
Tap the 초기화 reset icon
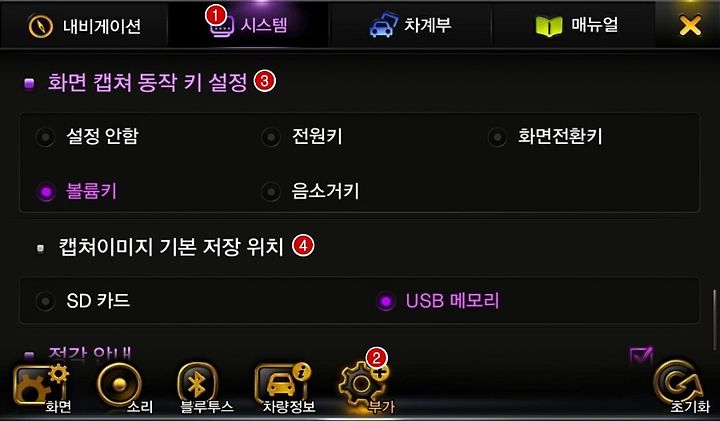pyautogui.click(x=681, y=386)
